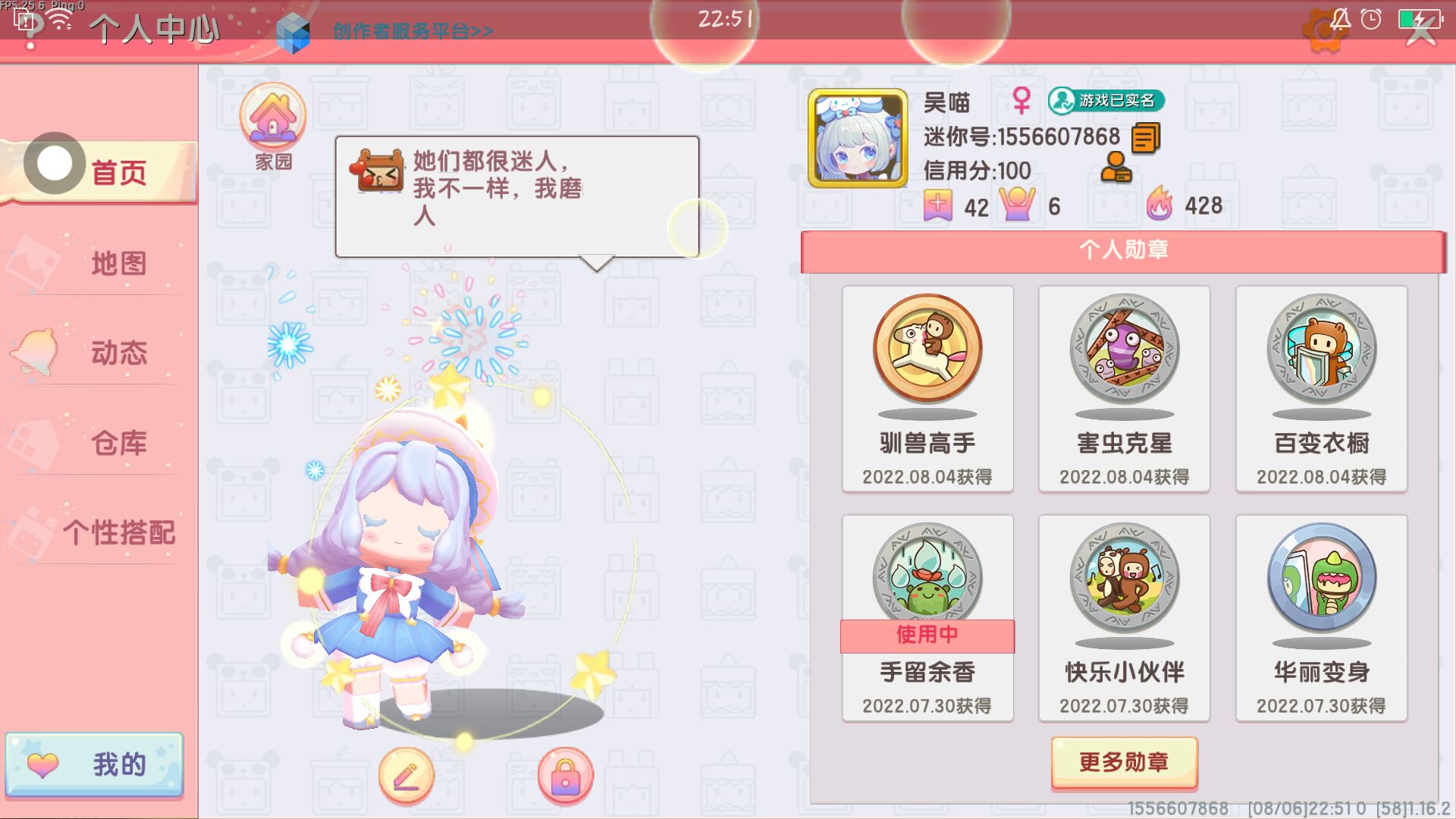The width and height of the screenshot is (1456, 819).
Task: Select the 手留余香 medal in use
Action: click(x=927, y=618)
